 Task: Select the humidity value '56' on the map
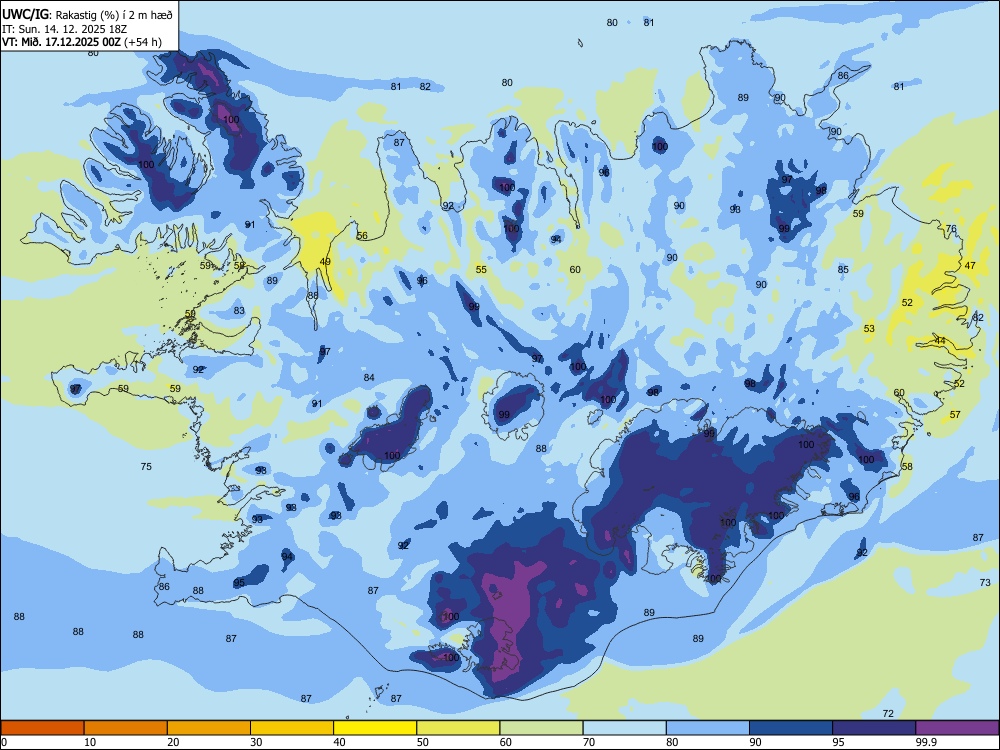[362, 235]
